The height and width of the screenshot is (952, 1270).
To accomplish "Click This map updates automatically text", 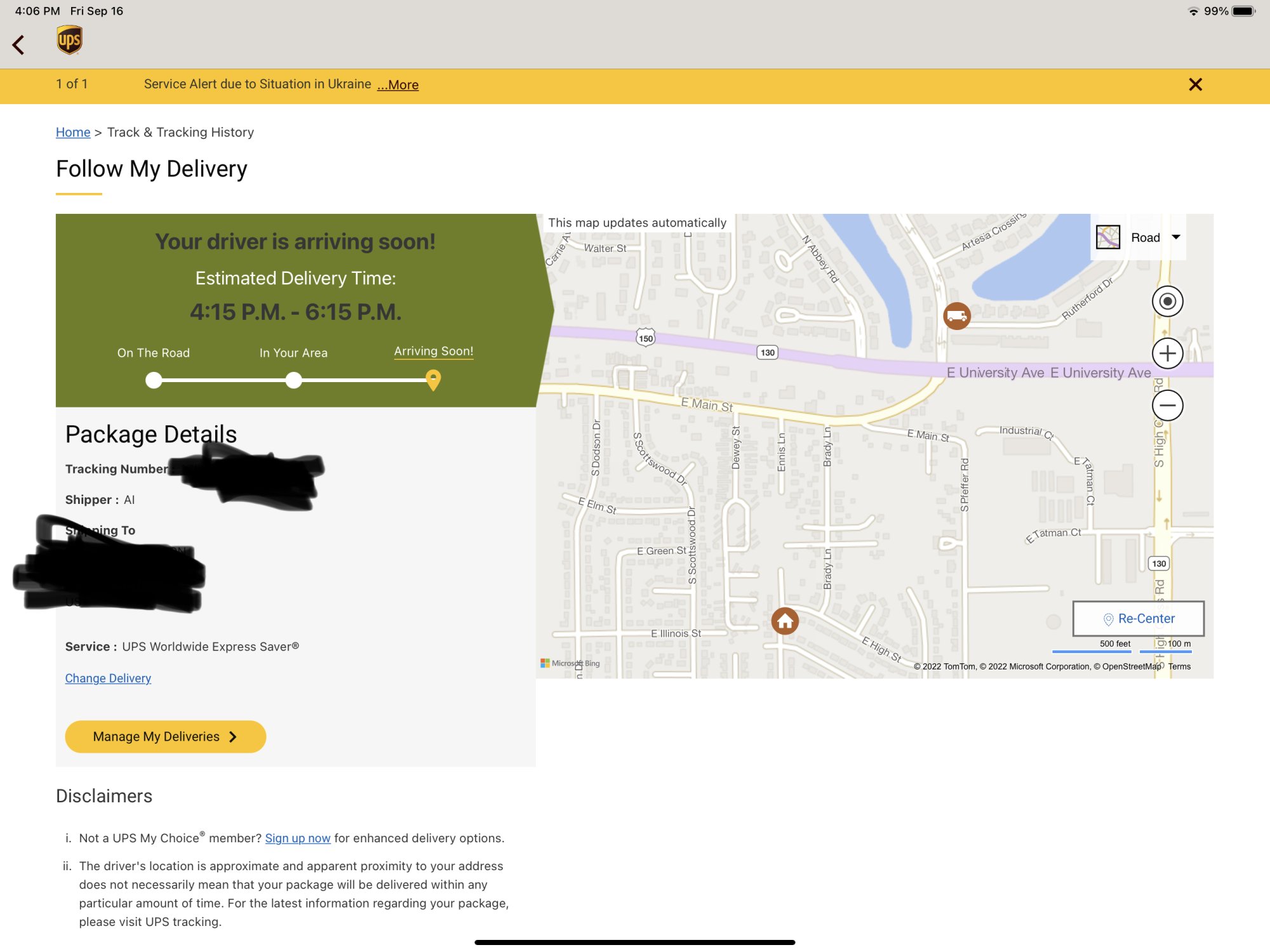I will click(x=637, y=223).
